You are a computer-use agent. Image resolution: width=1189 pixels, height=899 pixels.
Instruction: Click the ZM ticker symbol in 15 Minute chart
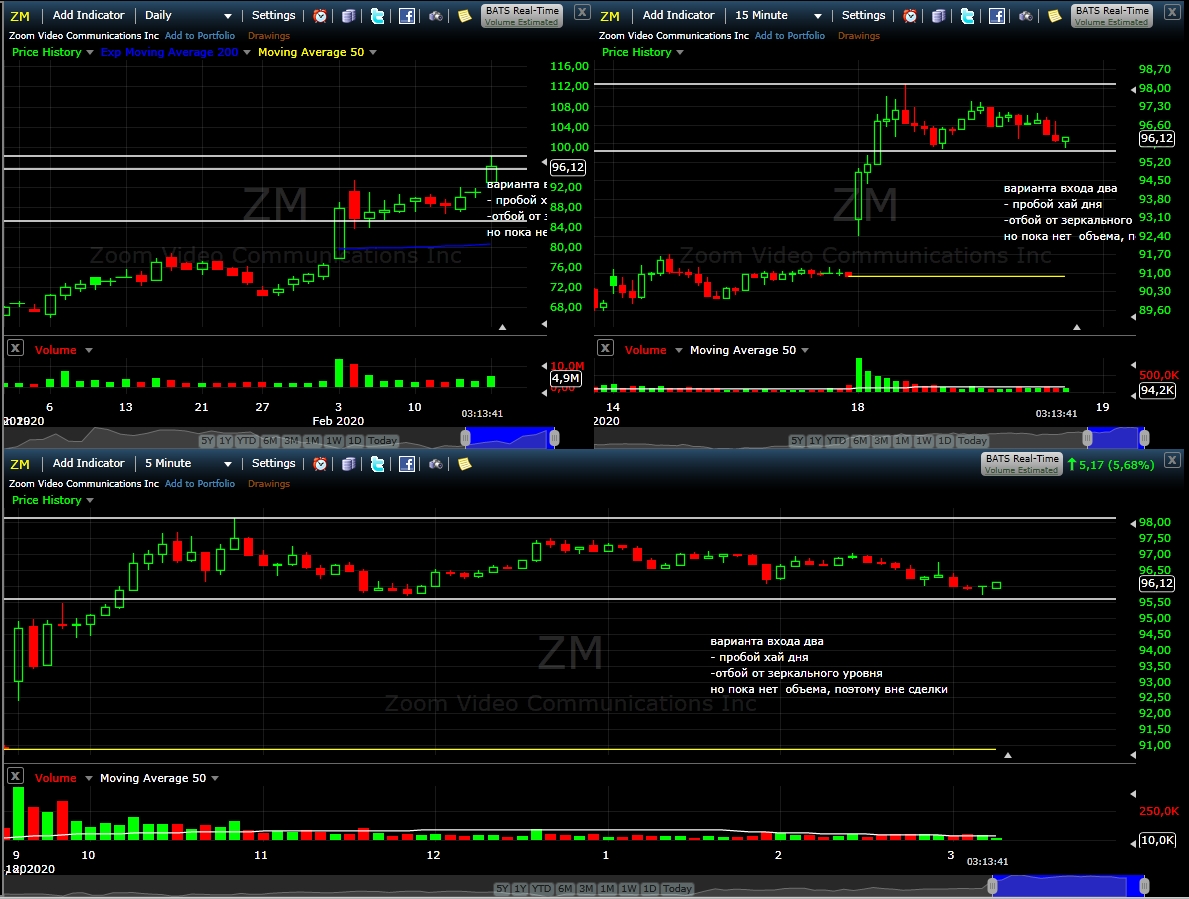click(610, 16)
